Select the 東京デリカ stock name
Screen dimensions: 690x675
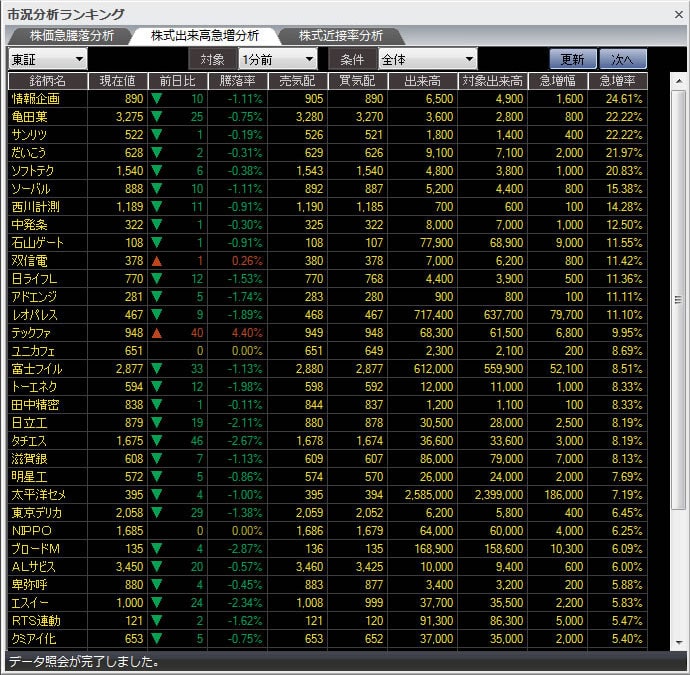tap(37, 513)
